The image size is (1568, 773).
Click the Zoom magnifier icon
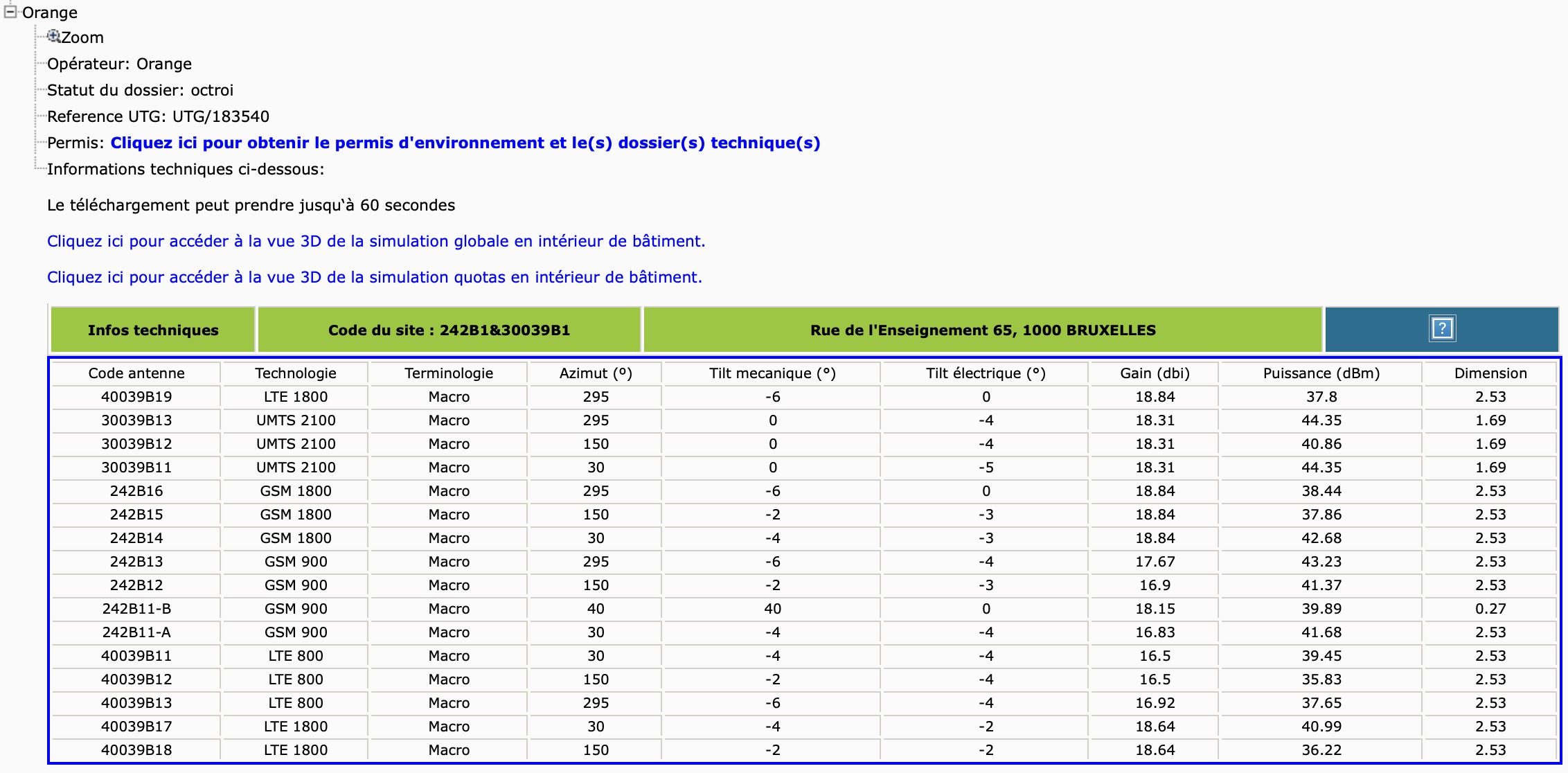point(53,36)
